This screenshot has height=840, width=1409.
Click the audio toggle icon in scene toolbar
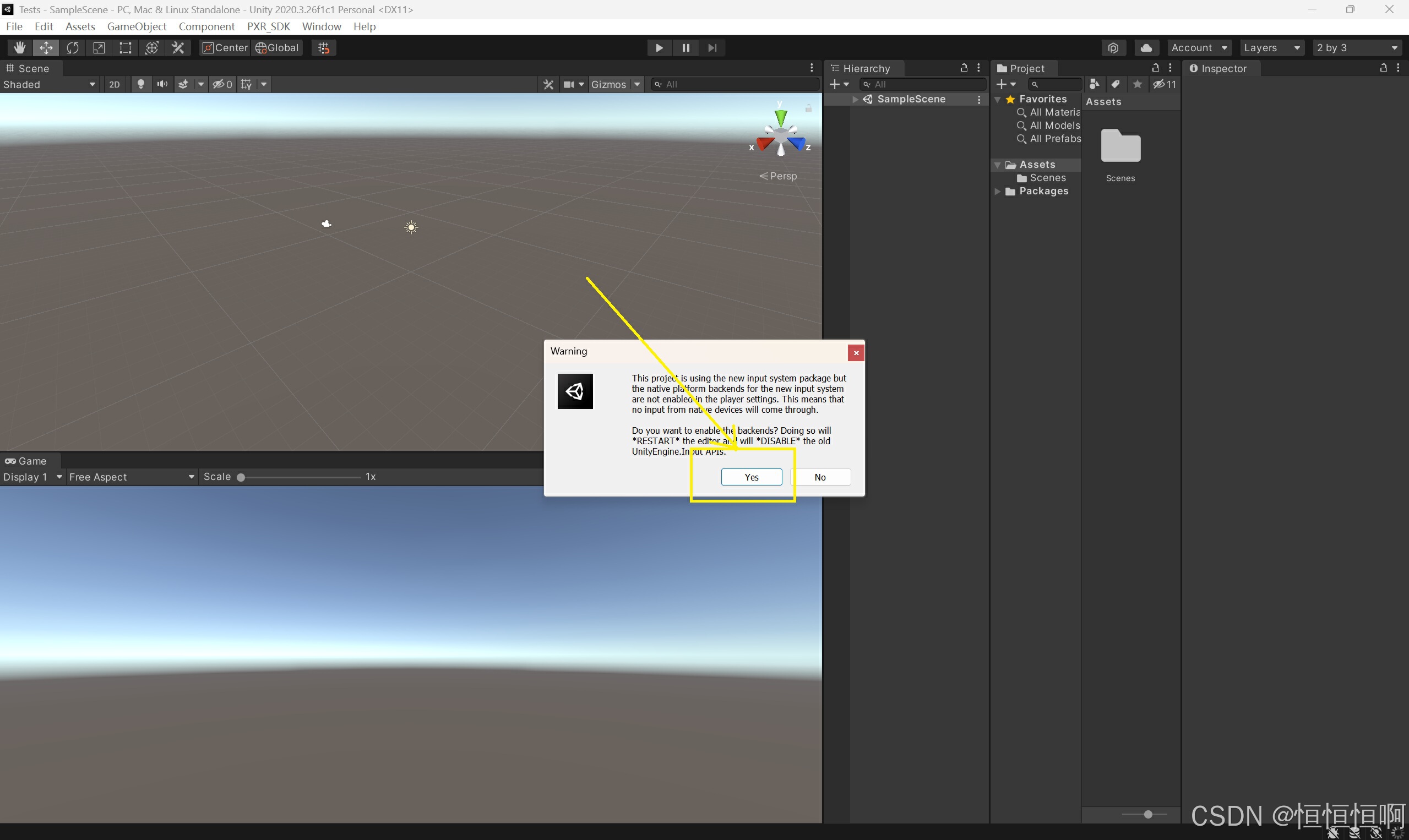pyautogui.click(x=162, y=84)
